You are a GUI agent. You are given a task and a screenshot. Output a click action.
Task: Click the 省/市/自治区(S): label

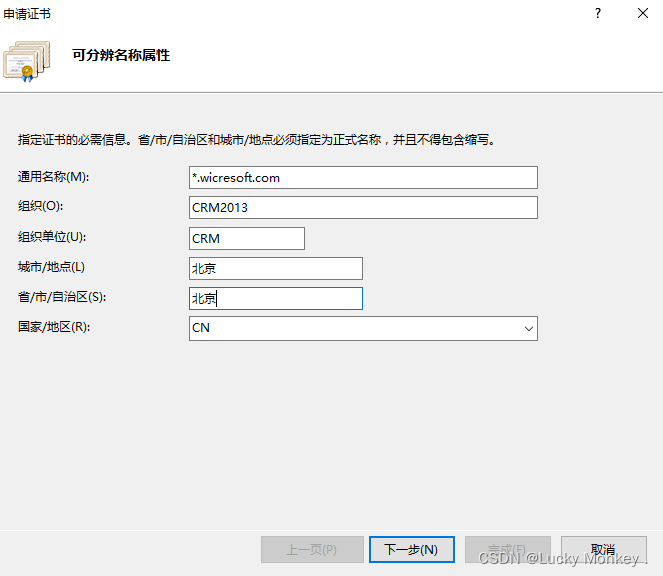pos(62,297)
